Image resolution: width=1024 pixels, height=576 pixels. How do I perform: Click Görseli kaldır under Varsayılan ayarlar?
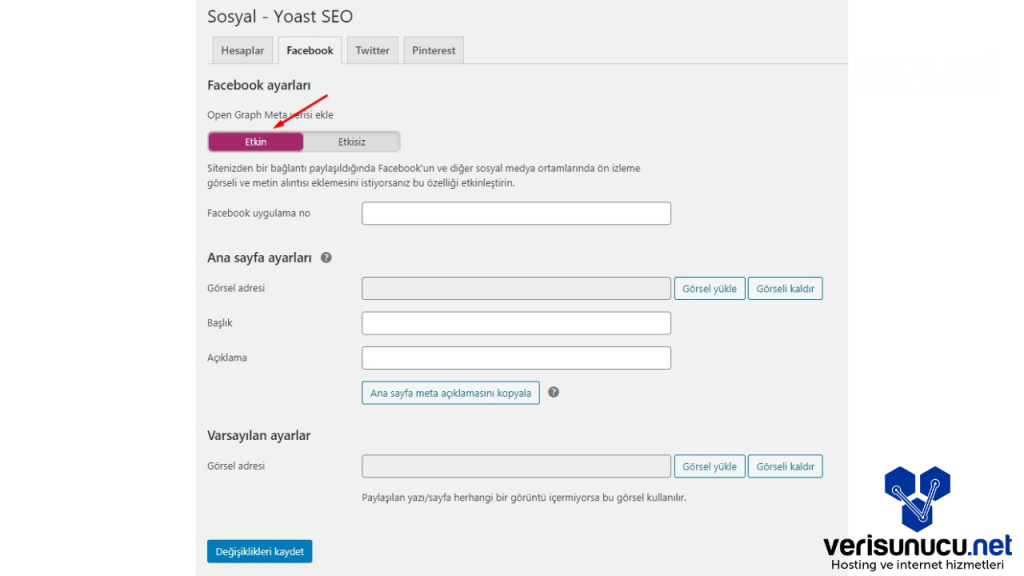[x=785, y=466]
